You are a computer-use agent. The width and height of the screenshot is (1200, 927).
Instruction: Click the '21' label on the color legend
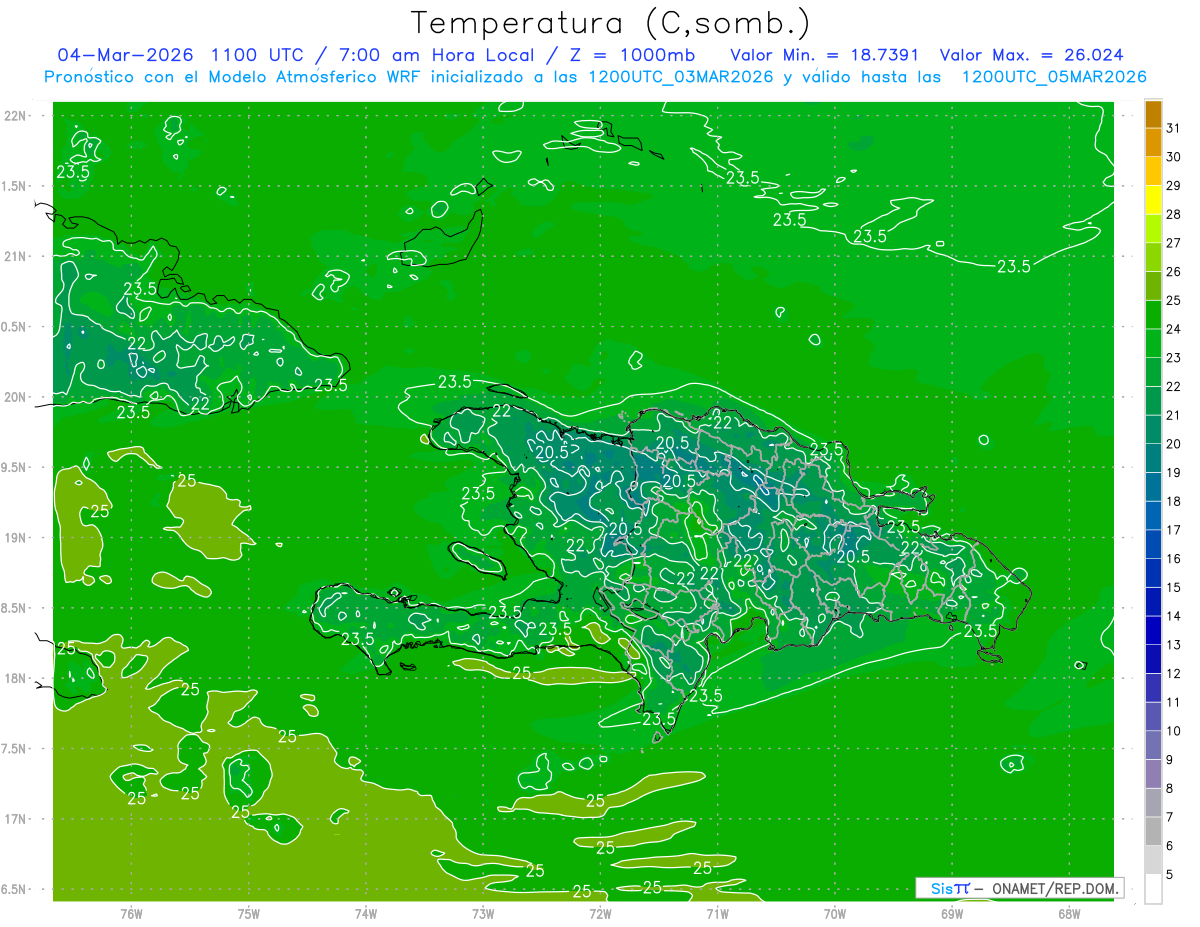coord(1174,415)
